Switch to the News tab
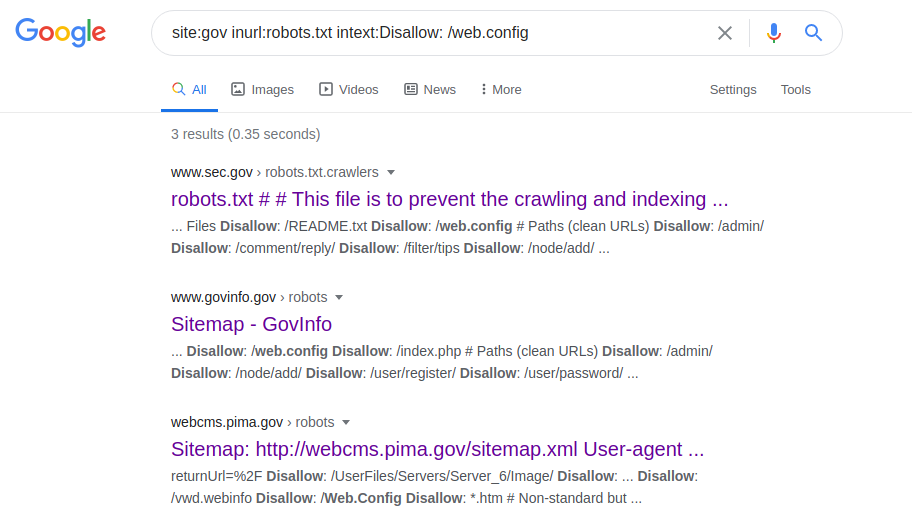This screenshot has height=519, width=912. [x=430, y=90]
